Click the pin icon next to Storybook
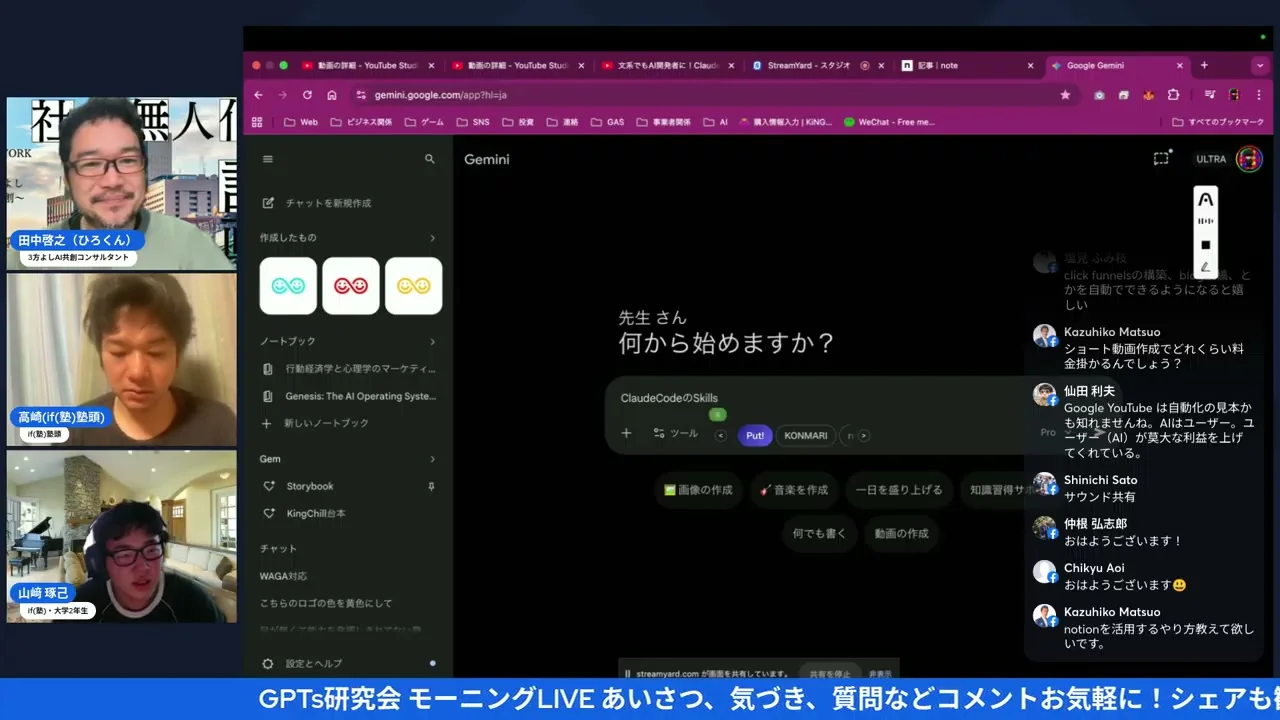The image size is (1280, 720). pyautogui.click(x=431, y=486)
